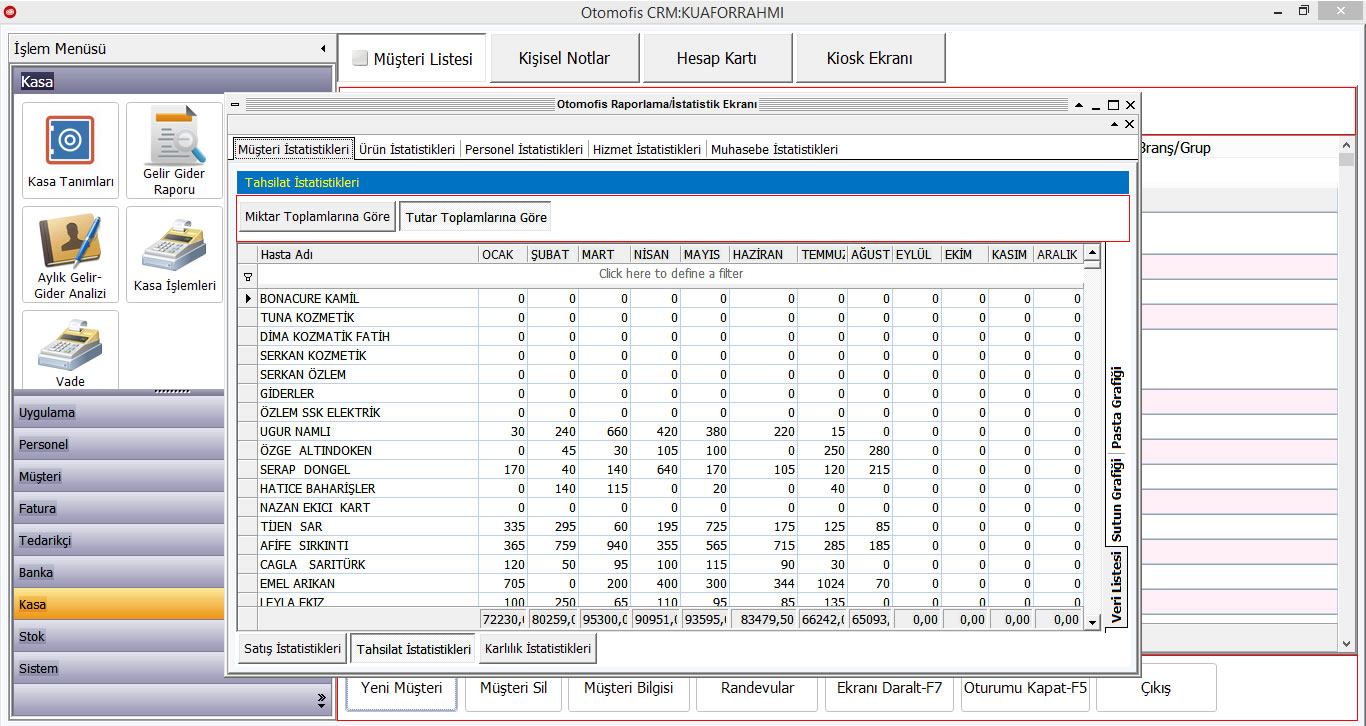
Task: Select row EMEL ARIKAN
Action: coord(661,584)
